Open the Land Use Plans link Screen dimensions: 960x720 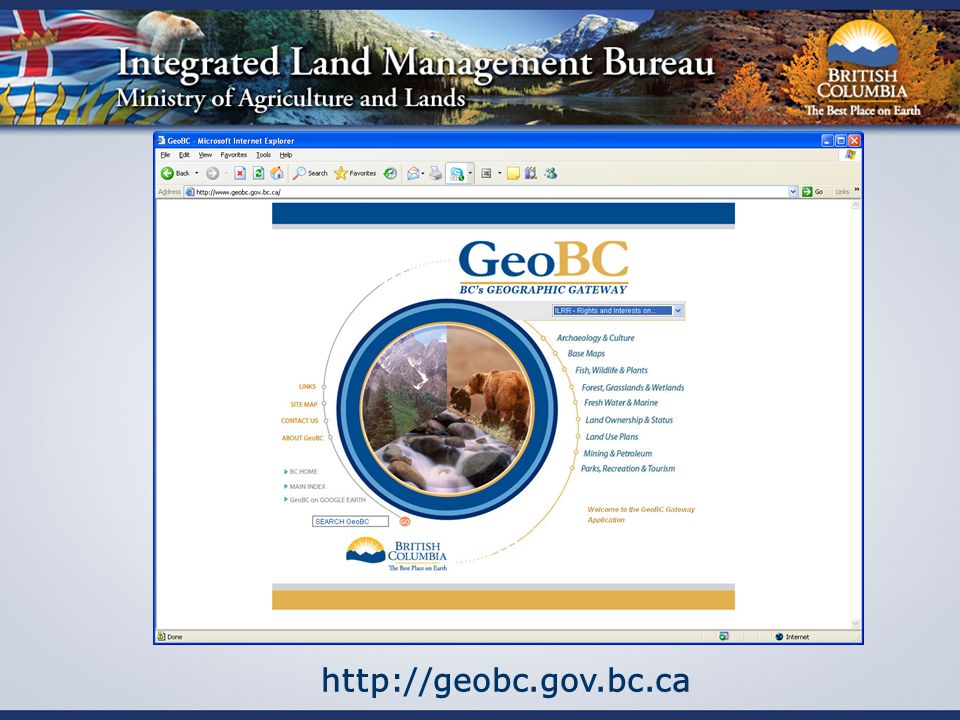click(612, 437)
